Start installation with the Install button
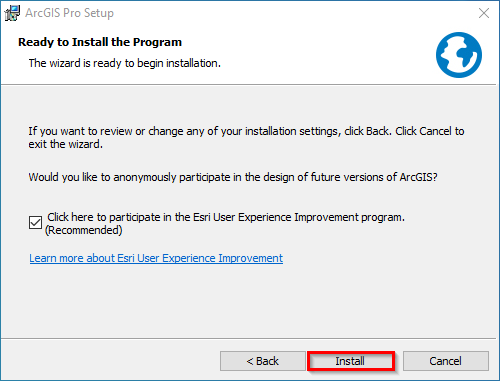The image size is (500, 381). coord(350,361)
